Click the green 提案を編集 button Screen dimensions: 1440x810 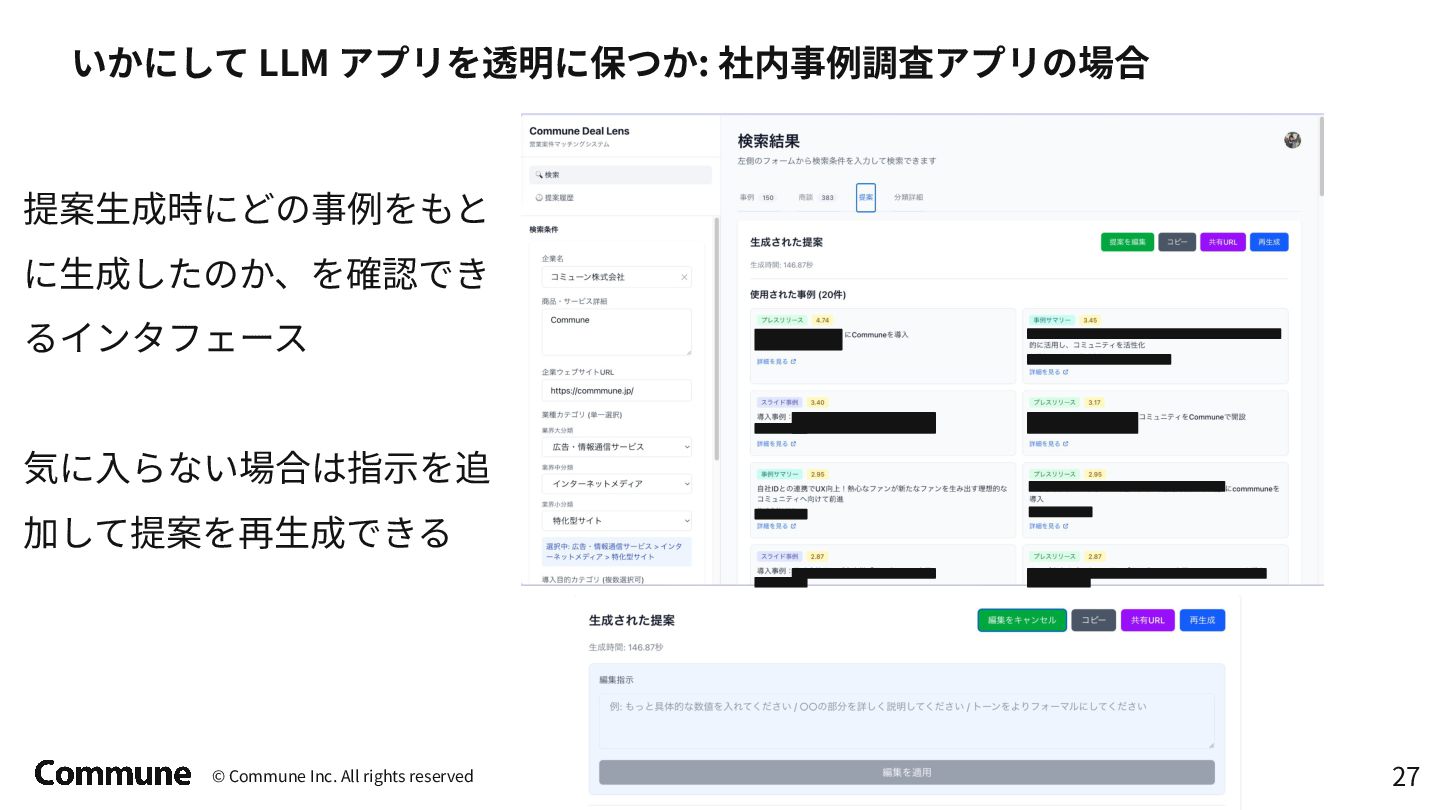[x=1127, y=242]
